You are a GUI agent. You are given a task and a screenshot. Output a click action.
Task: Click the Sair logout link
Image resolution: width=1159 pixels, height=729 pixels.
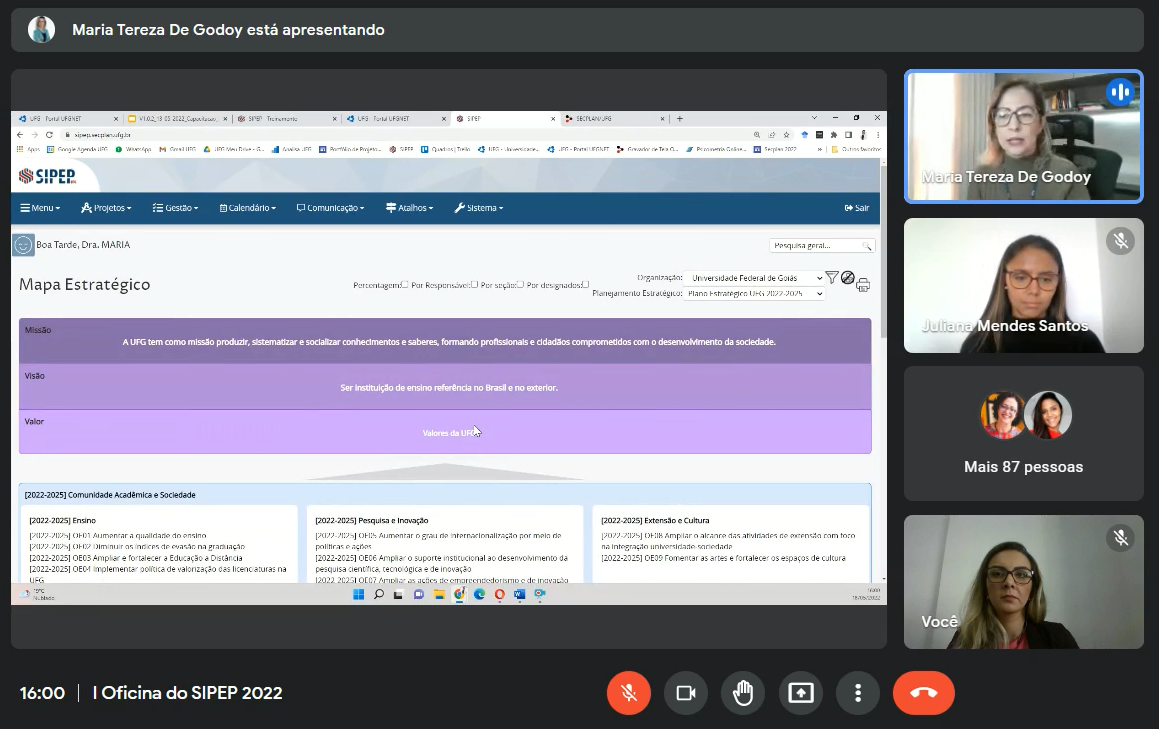pyautogui.click(x=857, y=208)
